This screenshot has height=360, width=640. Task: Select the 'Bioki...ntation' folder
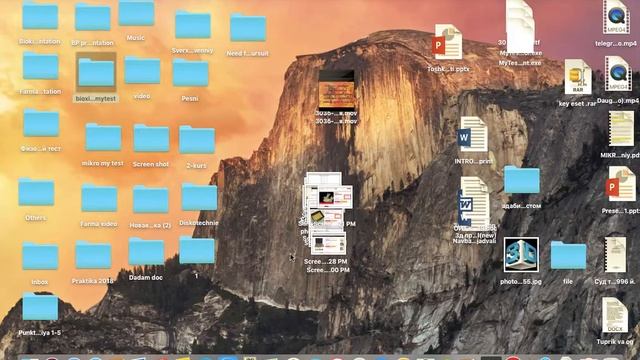40,16
